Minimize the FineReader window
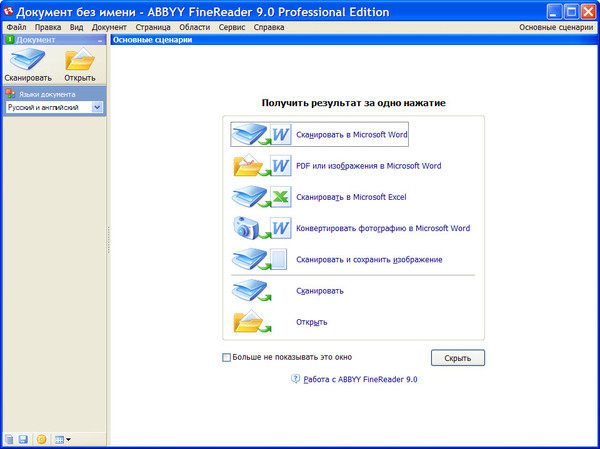Image resolution: width=600 pixels, height=449 pixels. coord(554,12)
